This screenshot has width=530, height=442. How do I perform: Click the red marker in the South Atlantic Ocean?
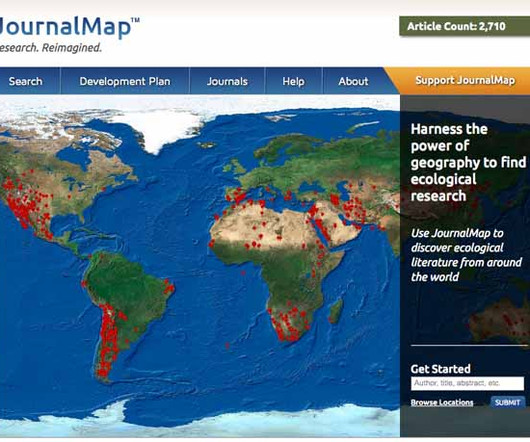pyautogui.click(x=227, y=345)
